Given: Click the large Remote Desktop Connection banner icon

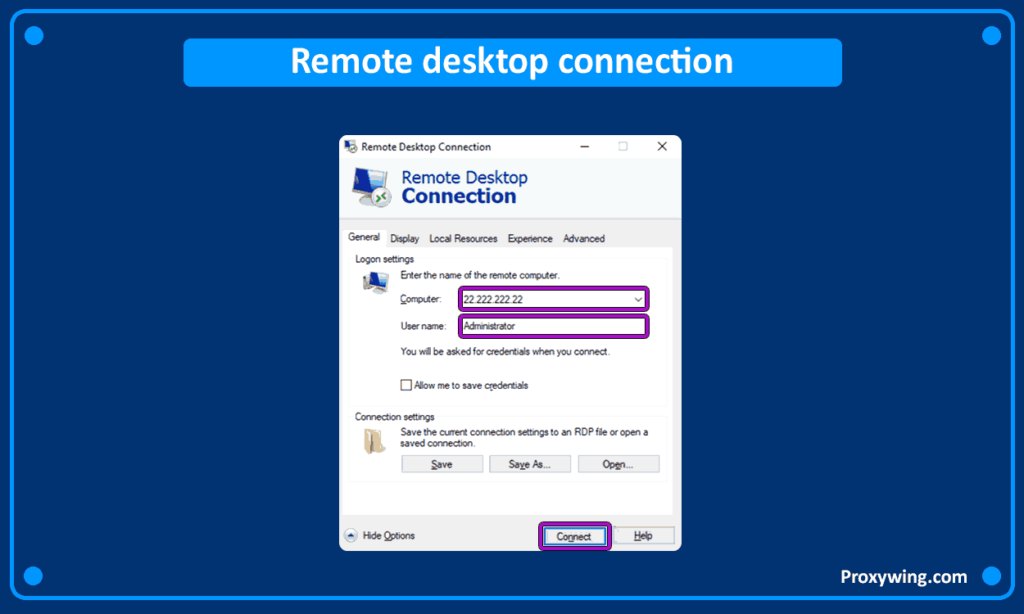Looking at the screenshot, I should click(x=372, y=187).
